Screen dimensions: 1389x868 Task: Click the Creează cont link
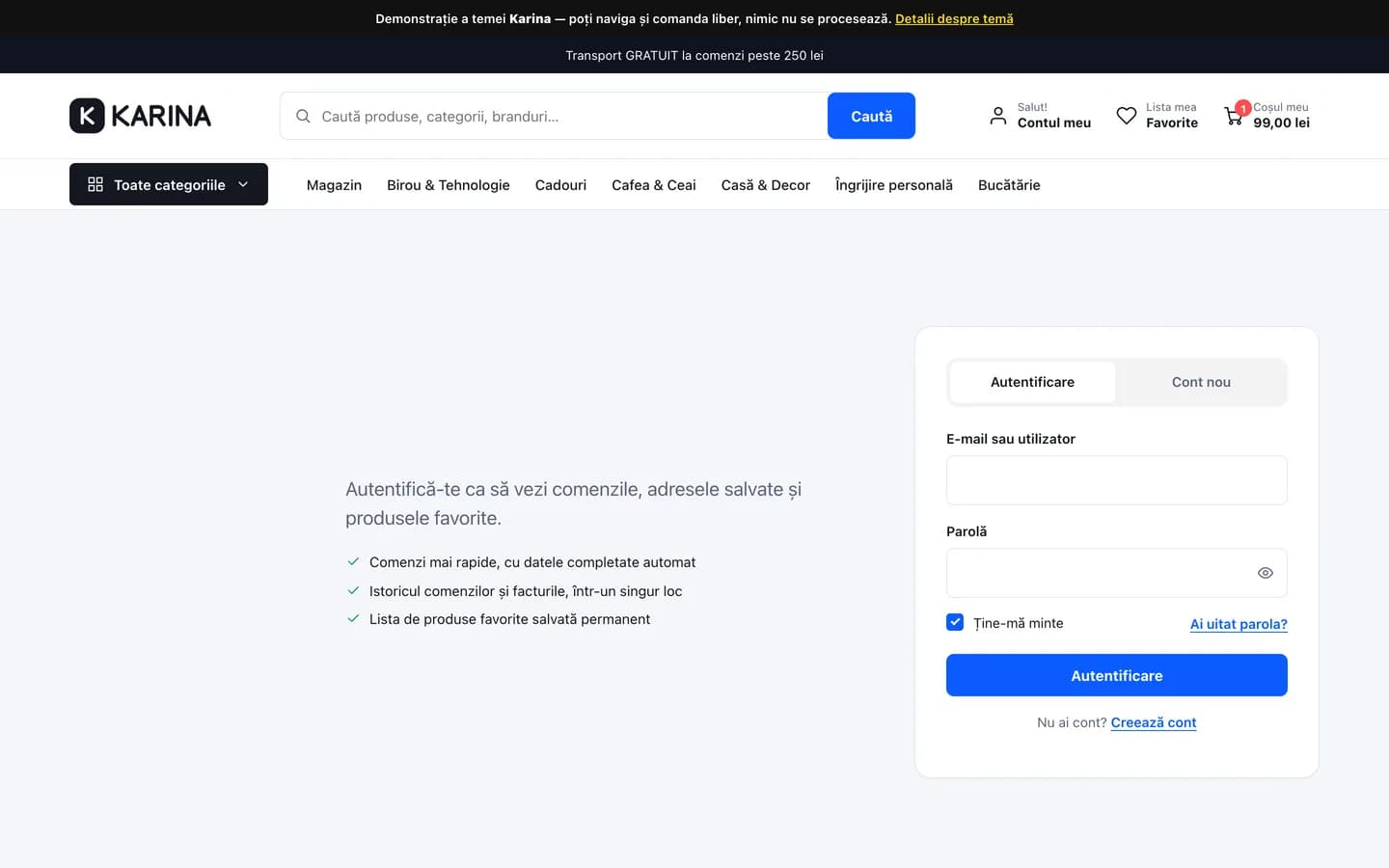pos(1154,722)
